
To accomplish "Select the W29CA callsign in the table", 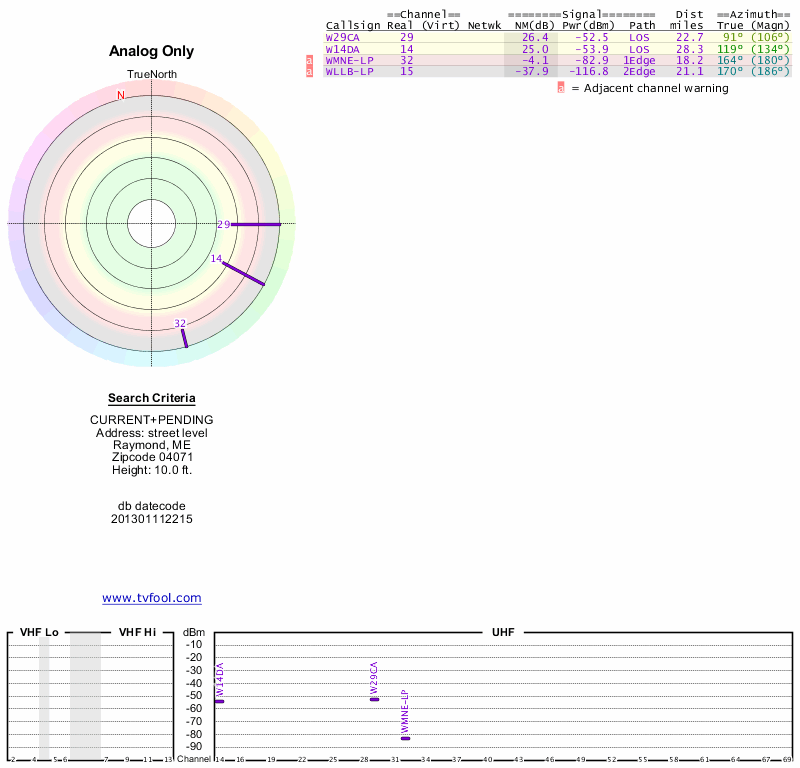I will [344, 37].
